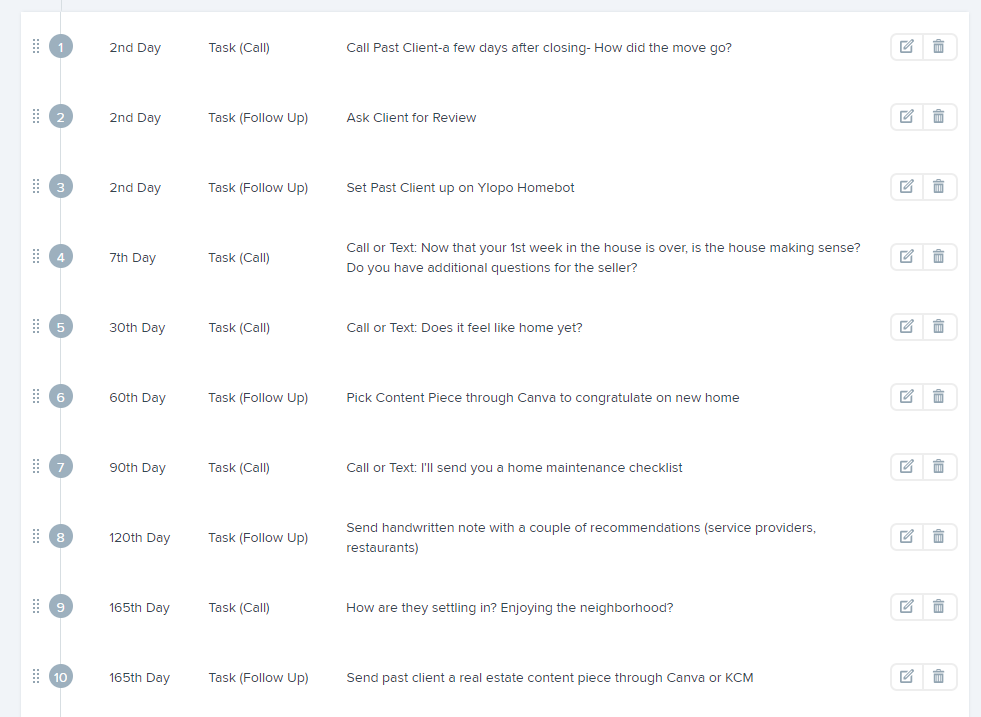Edit the home maintenance checklist step
Image resolution: width=981 pixels, height=717 pixels.
(x=907, y=467)
